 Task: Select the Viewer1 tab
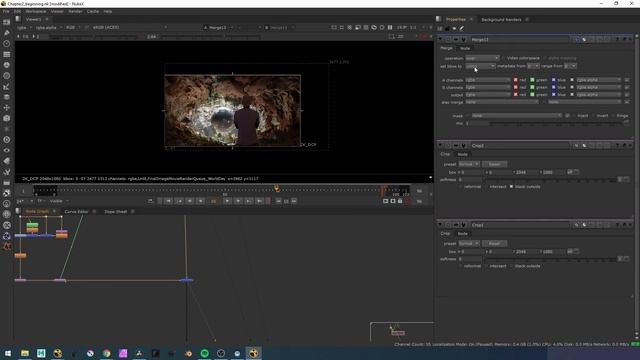[33, 19]
